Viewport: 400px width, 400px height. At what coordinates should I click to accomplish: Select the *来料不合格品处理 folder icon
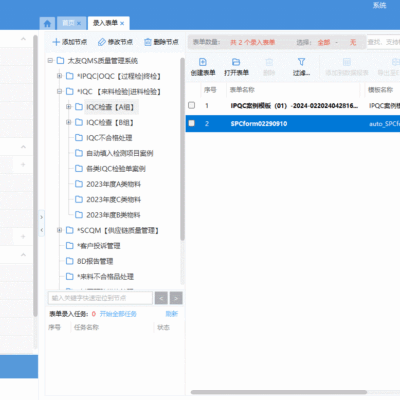70,276
